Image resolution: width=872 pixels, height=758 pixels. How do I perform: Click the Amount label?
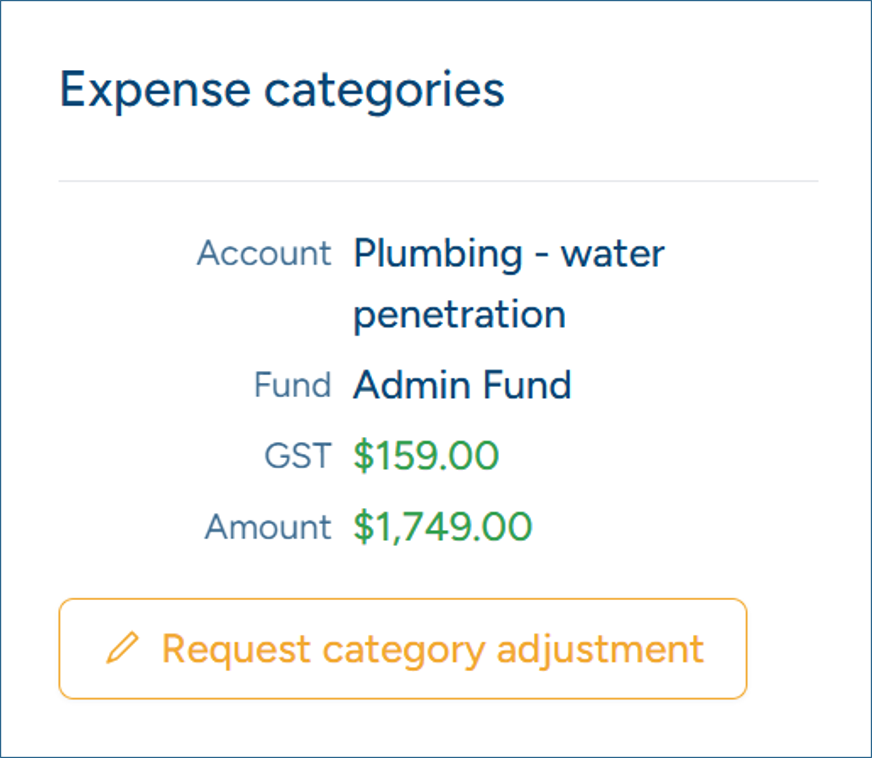[268, 527]
